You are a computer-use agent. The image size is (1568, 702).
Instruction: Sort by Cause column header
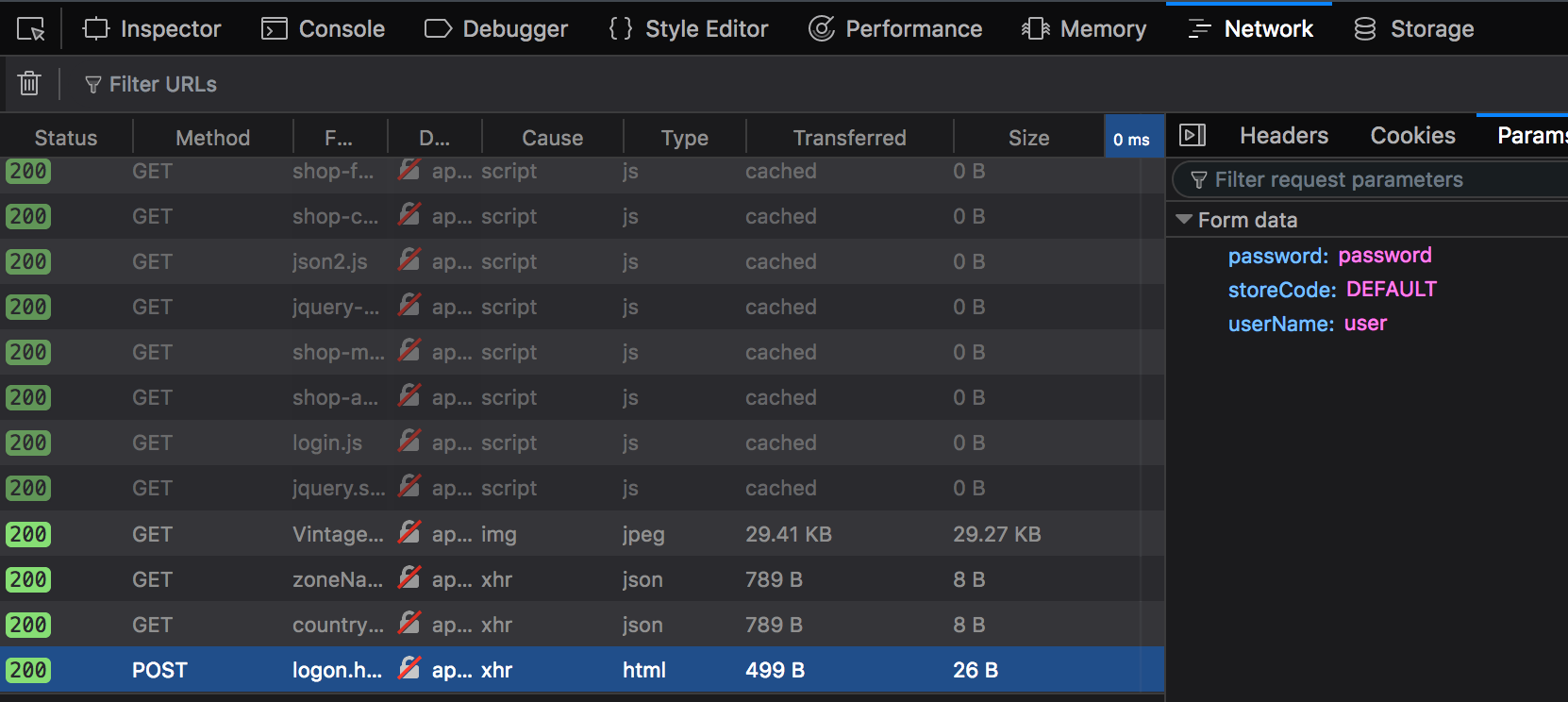pyautogui.click(x=553, y=138)
